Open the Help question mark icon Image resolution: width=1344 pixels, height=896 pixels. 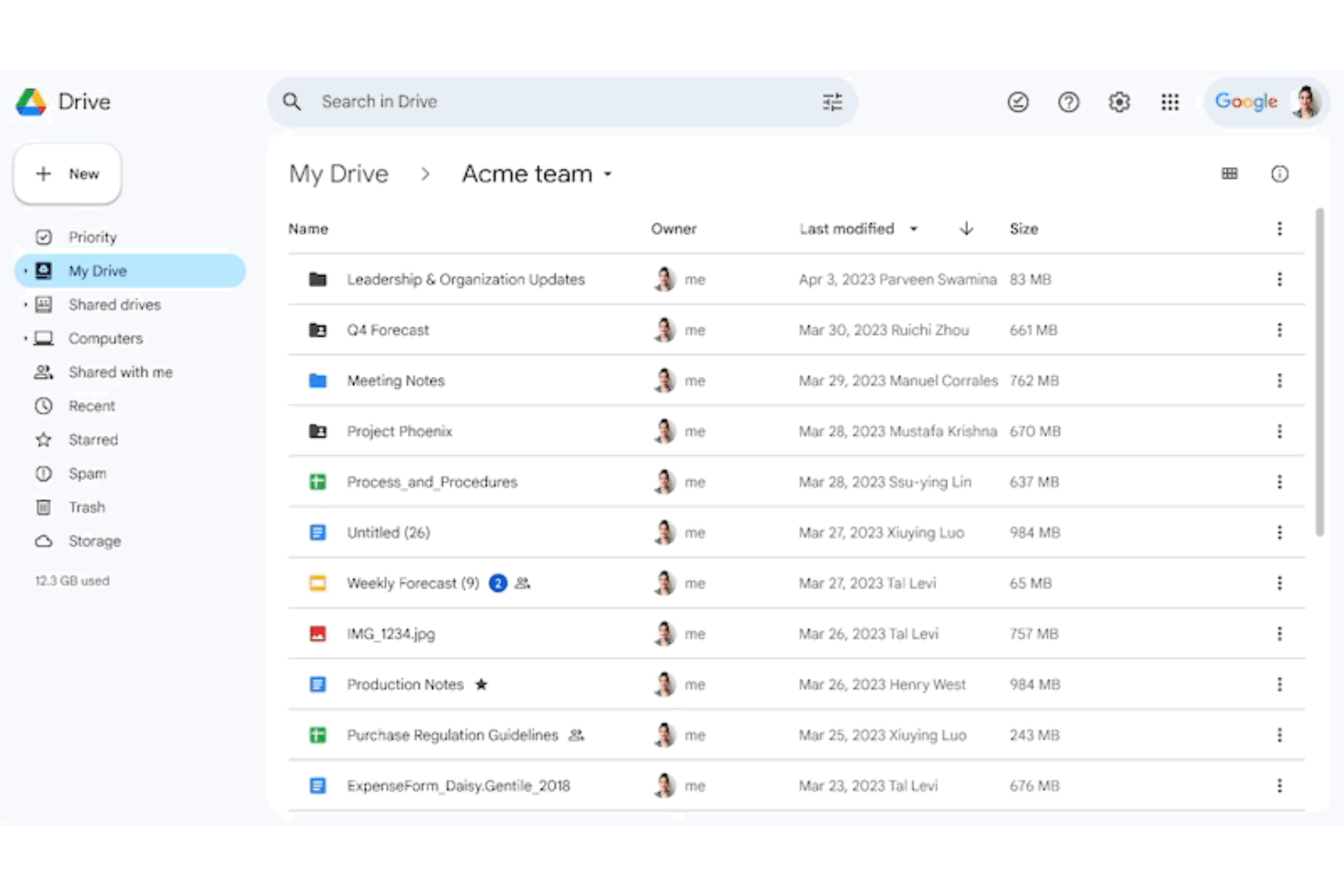(x=1069, y=102)
